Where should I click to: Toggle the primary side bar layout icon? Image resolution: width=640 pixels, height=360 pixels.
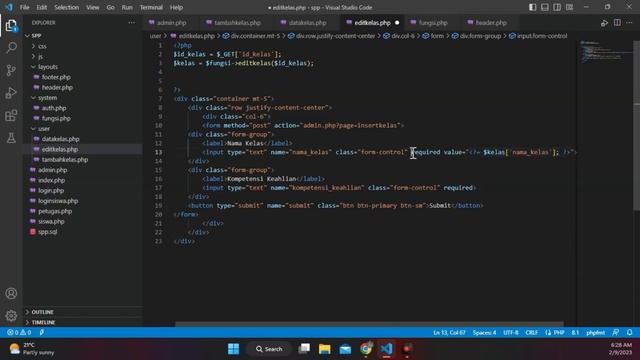(532, 7)
